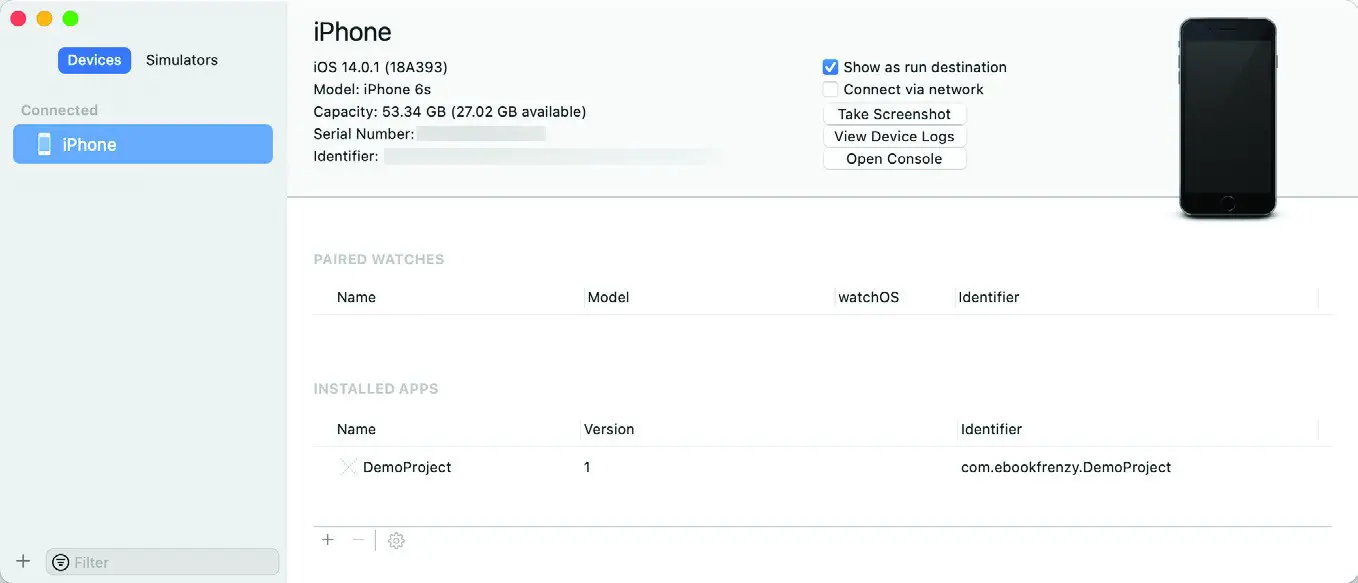This screenshot has width=1358, height=583.
Task: Click the Connected section label
Action: [x=59, y=110]
